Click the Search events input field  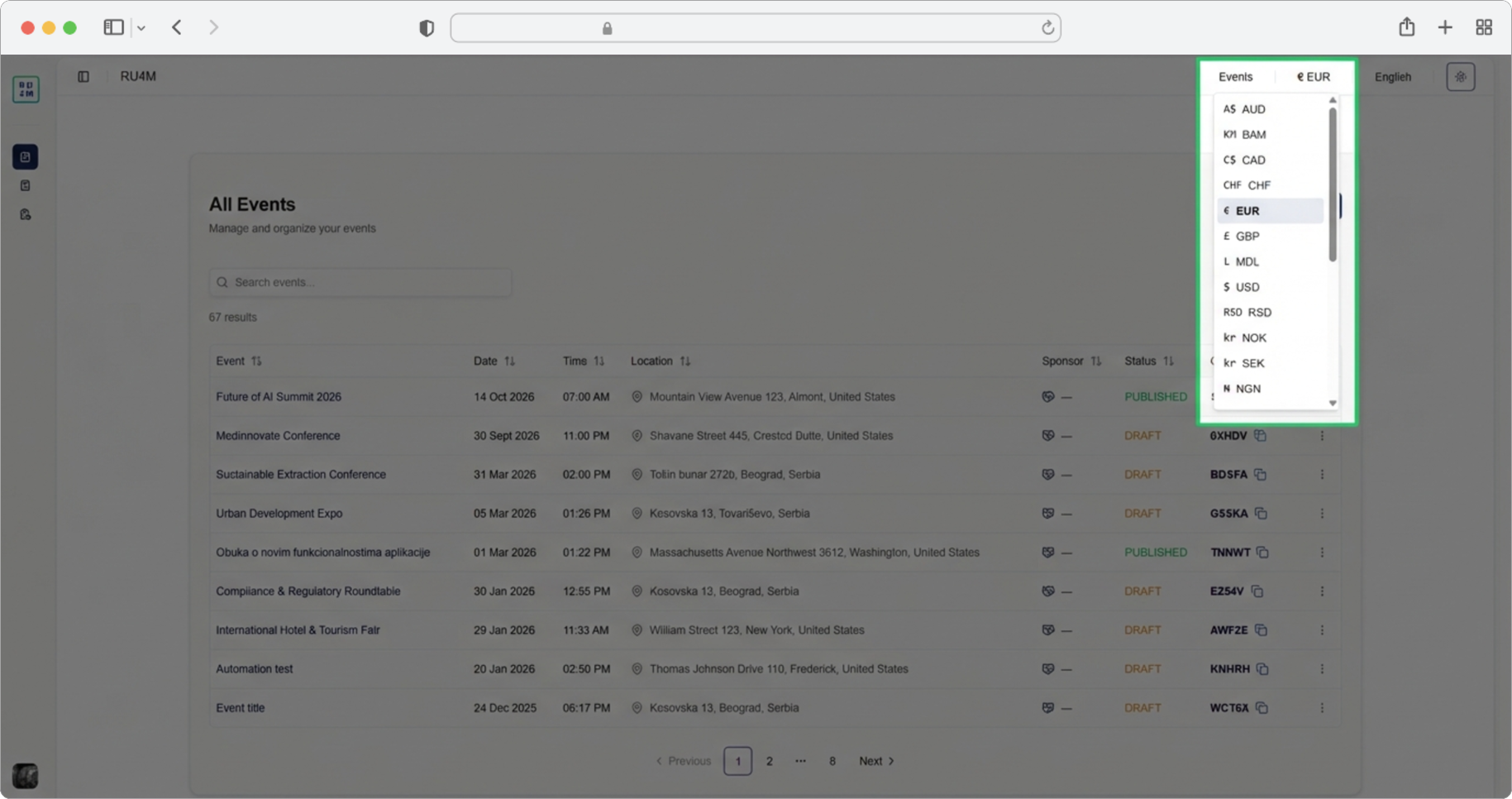360,283
